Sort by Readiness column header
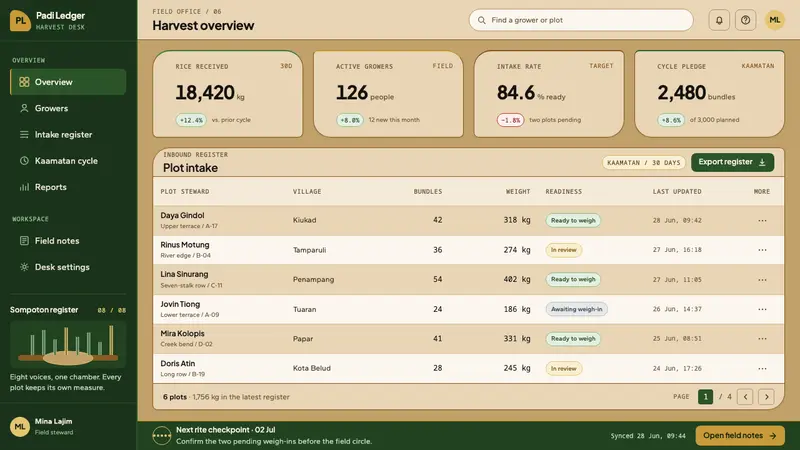 click(563, 191)
